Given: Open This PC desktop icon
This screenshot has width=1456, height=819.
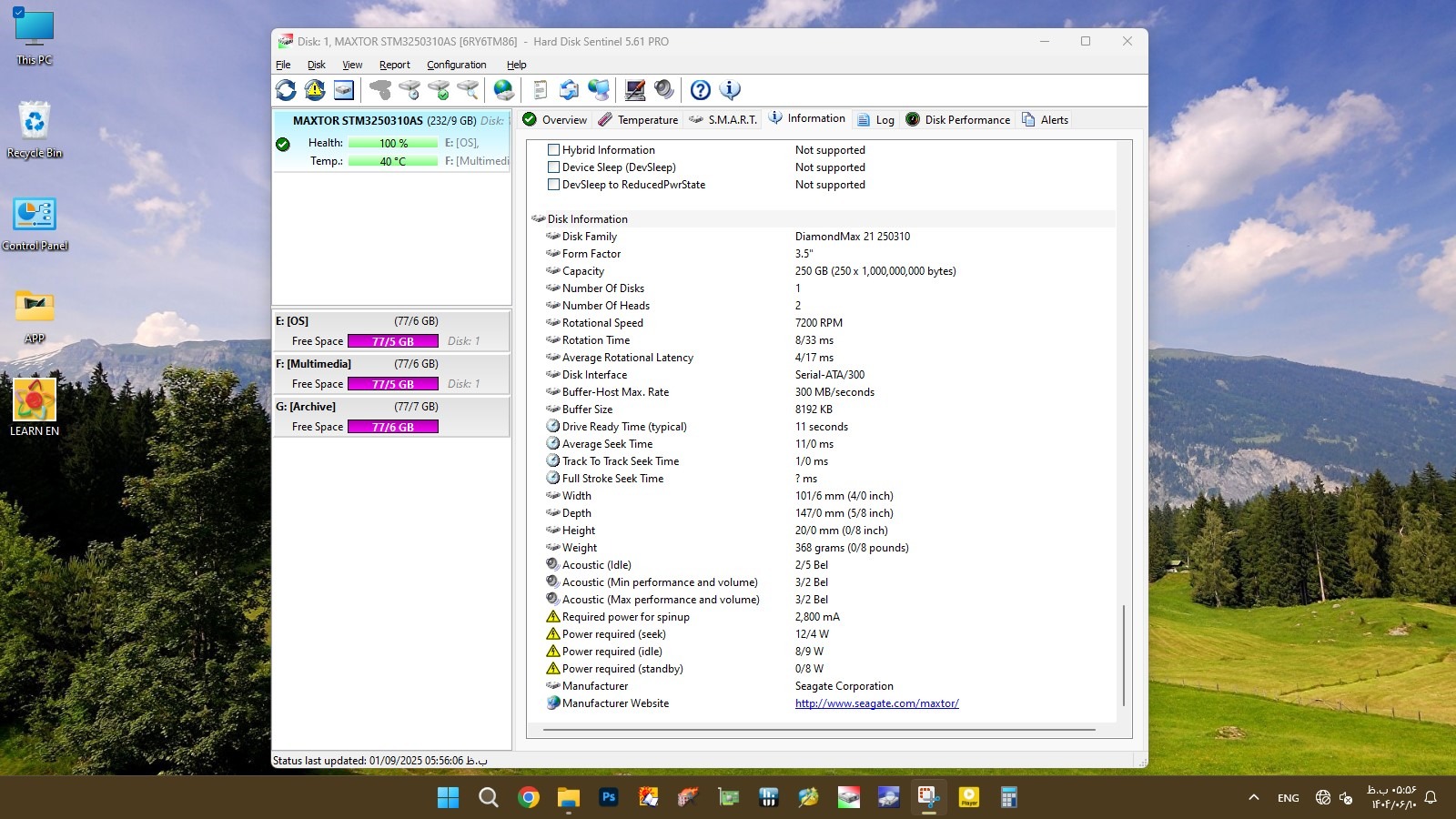Looking at the screenshot, I should tap(35, 36).
